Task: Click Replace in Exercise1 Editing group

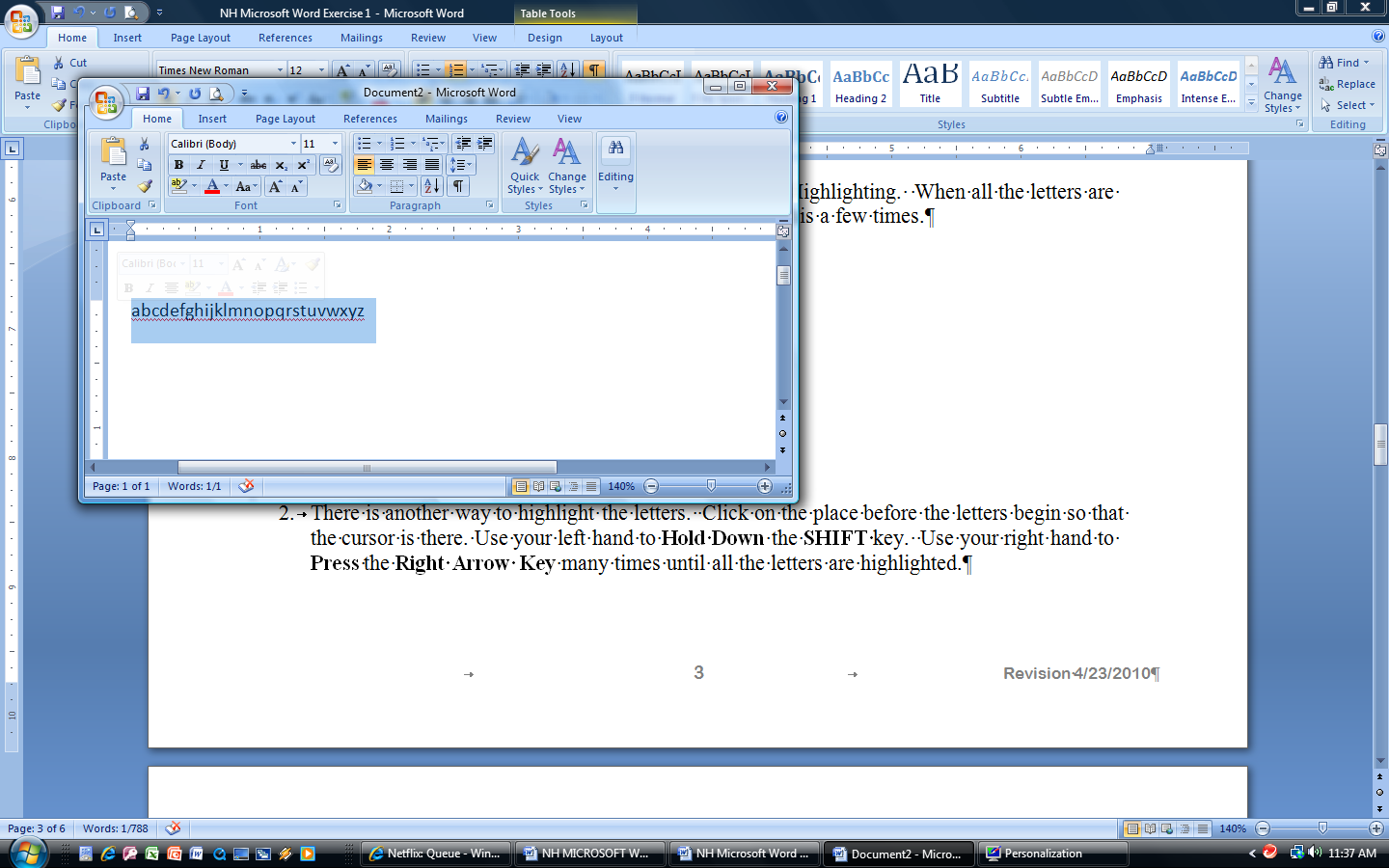Action: [x=1348, y=84]
